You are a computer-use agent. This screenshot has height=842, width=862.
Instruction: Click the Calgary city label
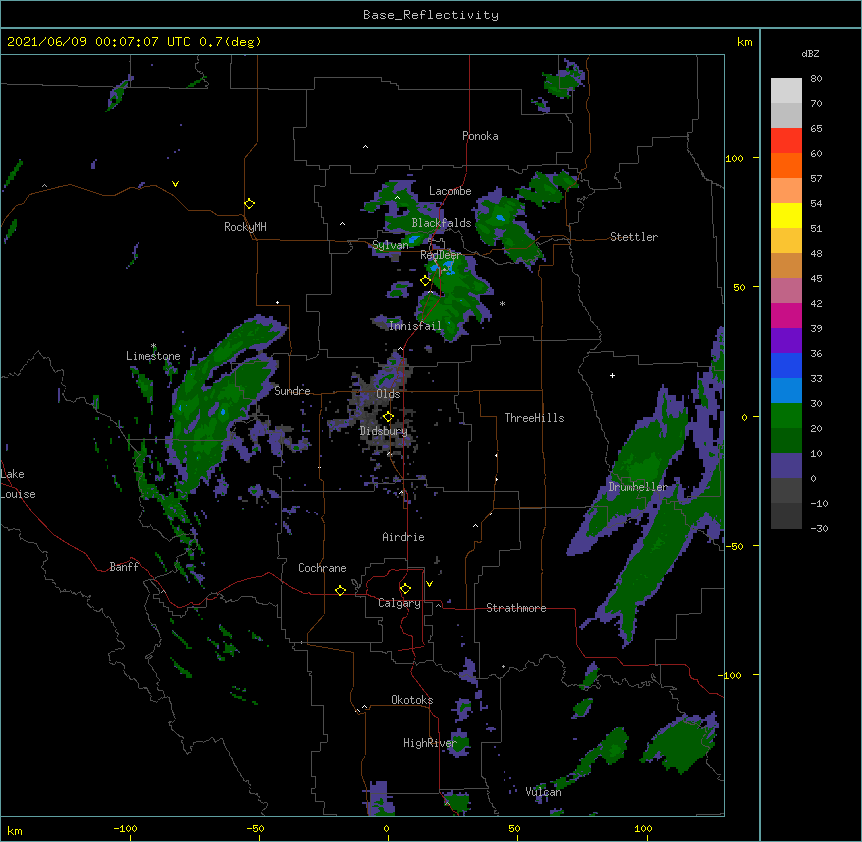(x=399, y=603)
